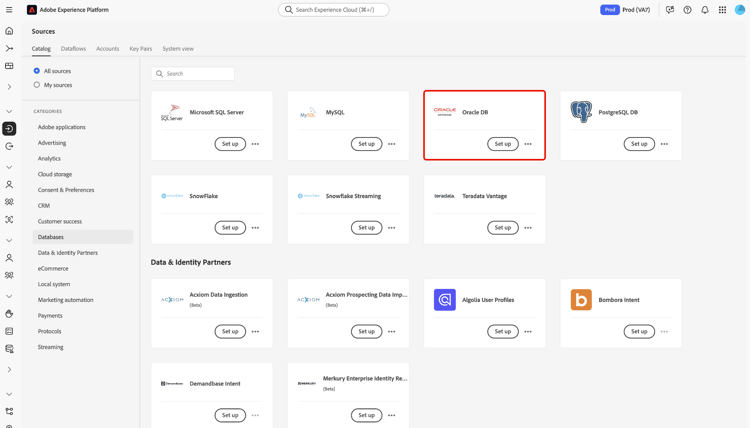Select the Streaming category
Image resolution: width=750 pixels, height=428 pixels.
pos(51,347)
